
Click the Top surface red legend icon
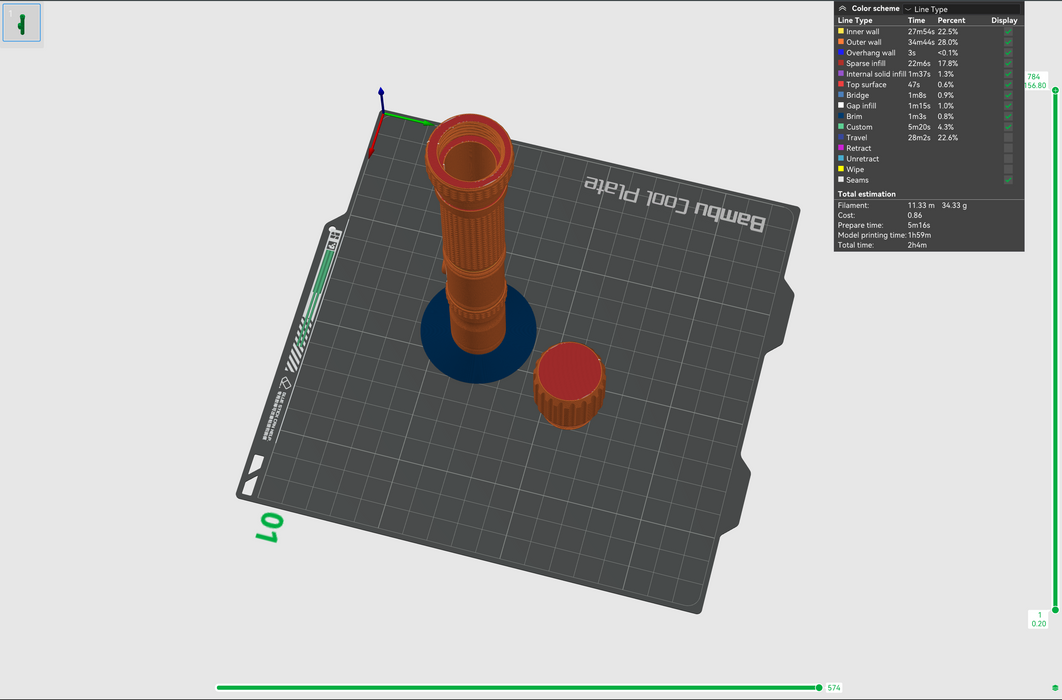841,85
